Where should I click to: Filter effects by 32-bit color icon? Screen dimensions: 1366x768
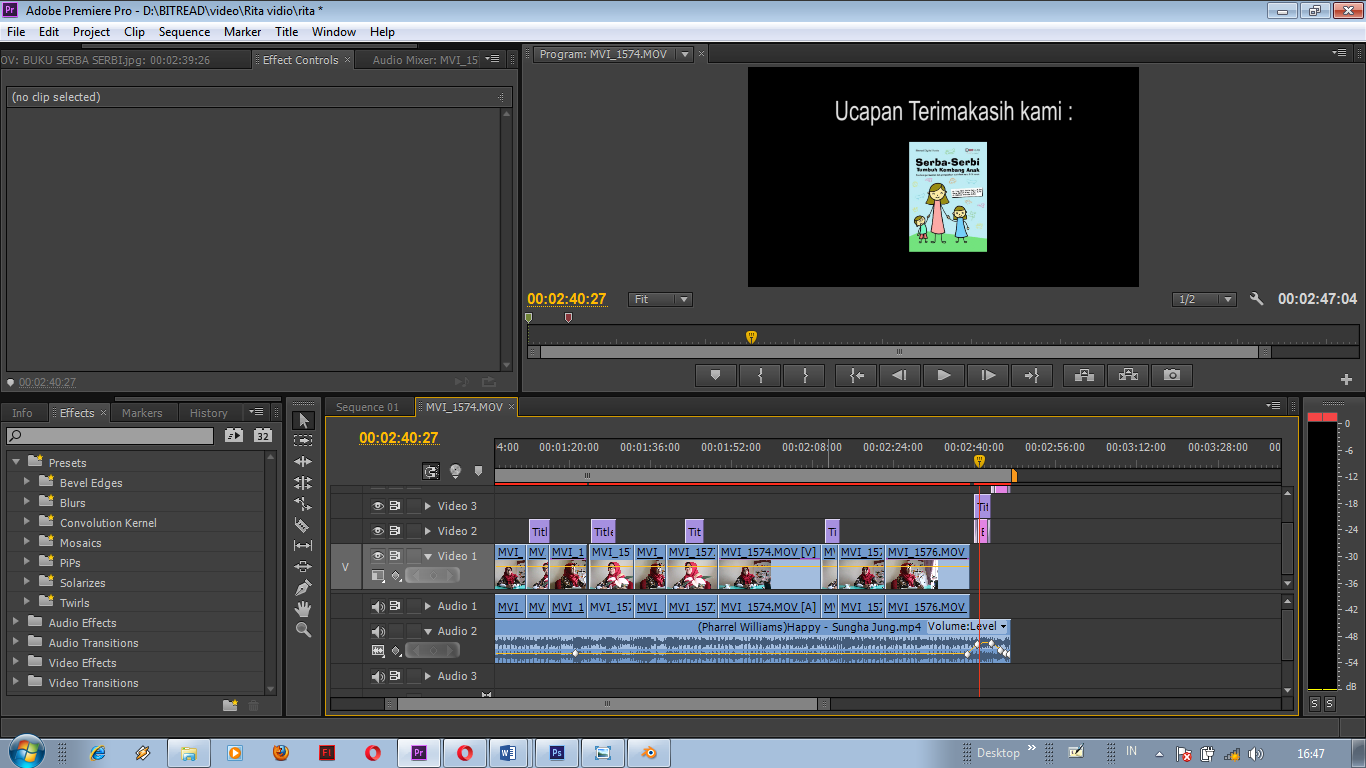(262, 435)
